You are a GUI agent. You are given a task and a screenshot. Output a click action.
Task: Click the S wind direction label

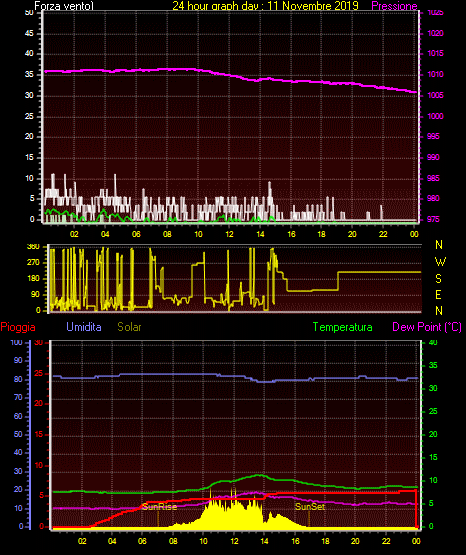pyautogui.click(x=438, y=279)
